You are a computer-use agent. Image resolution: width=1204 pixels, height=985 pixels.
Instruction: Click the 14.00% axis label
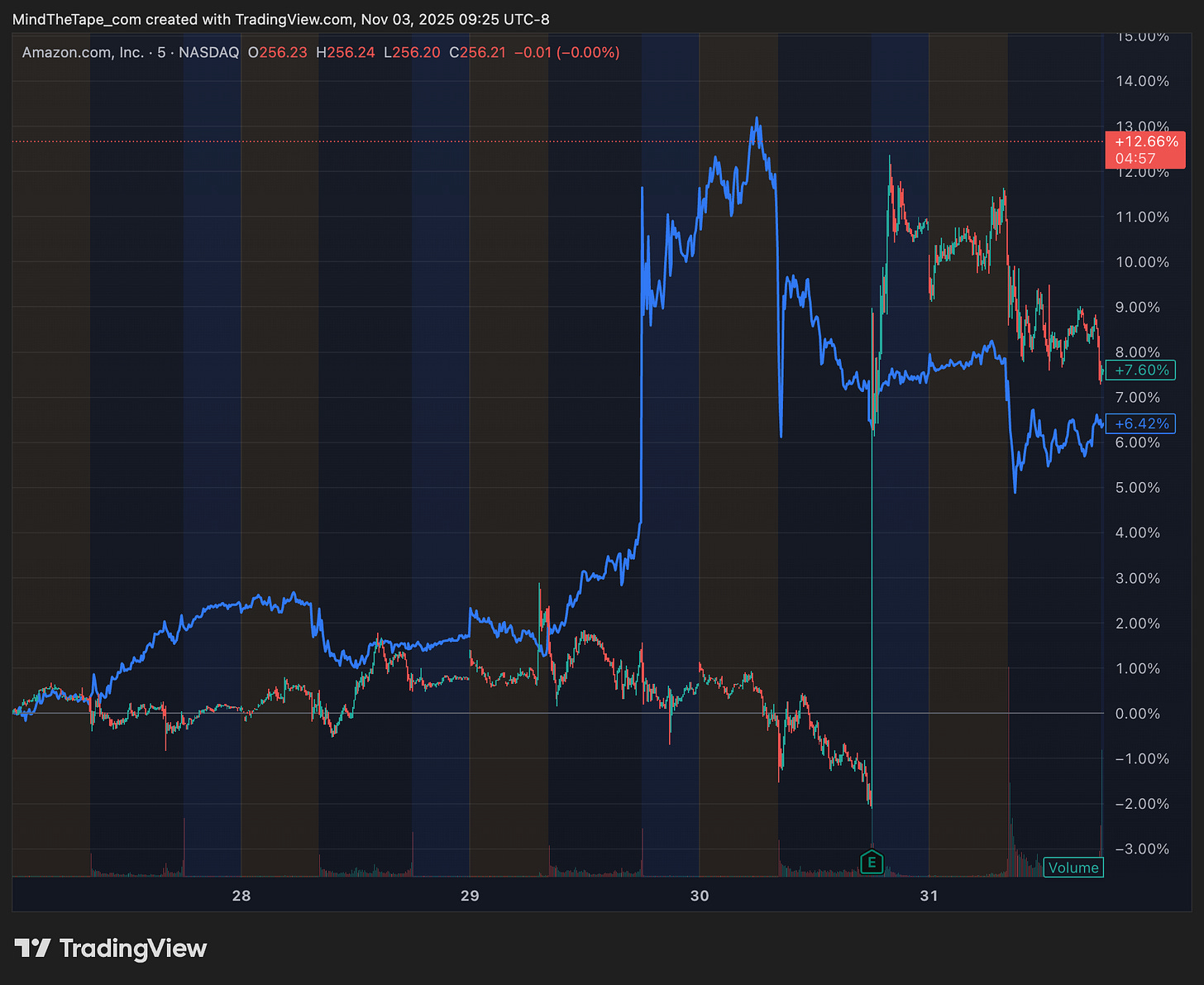click(x=1142, y=81)
